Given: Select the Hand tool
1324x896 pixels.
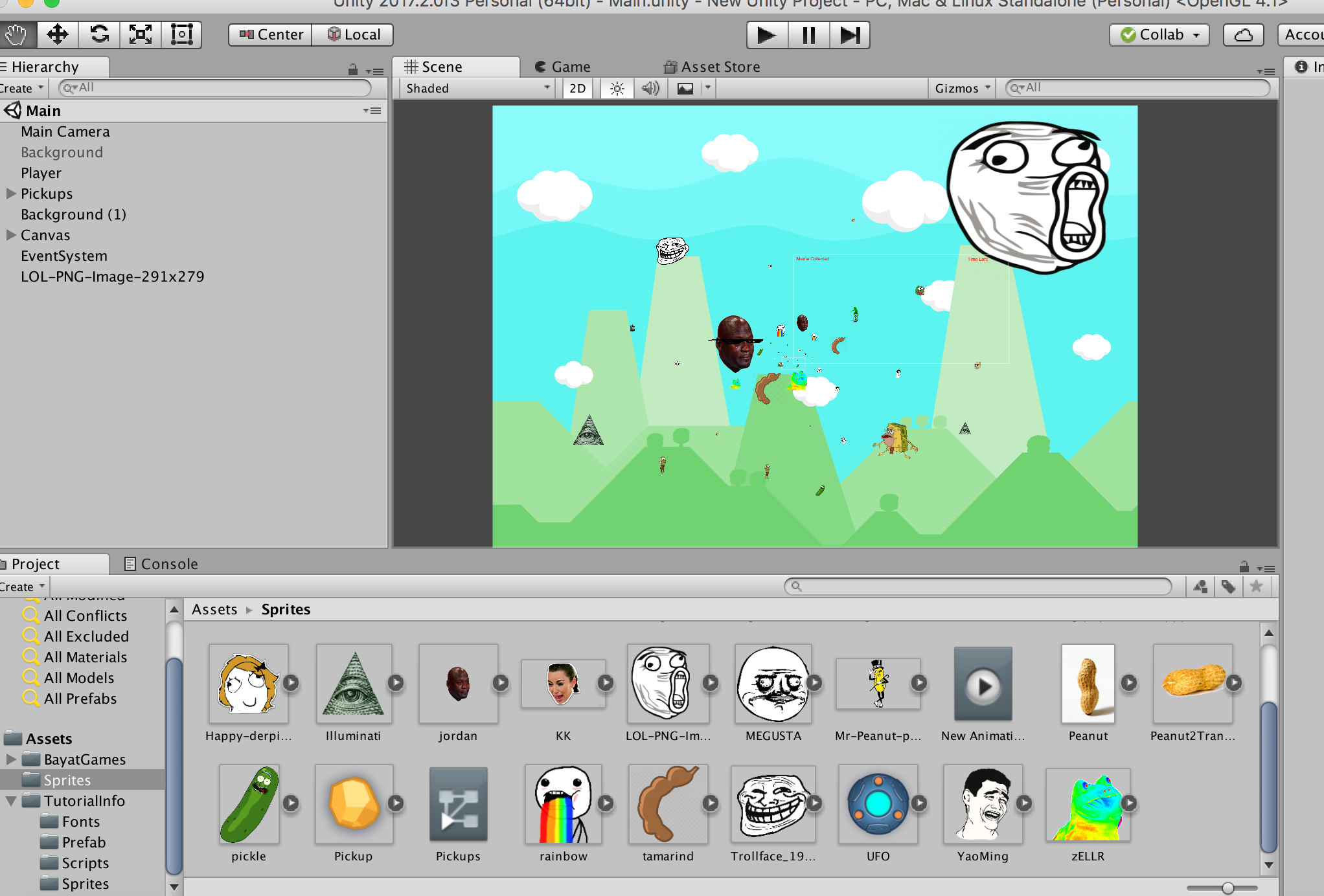Looking at the screenshot, I should tap(16, 35).
